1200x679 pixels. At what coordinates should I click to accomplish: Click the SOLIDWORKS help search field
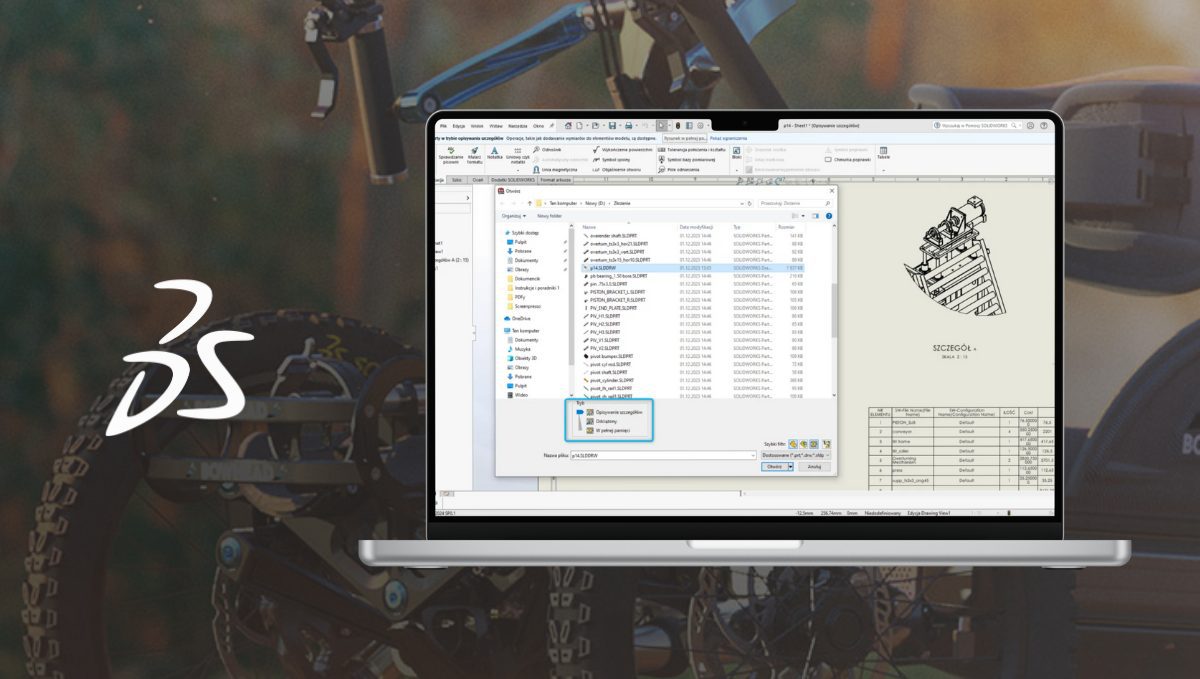pyautogui.click(x=979, y=126)
